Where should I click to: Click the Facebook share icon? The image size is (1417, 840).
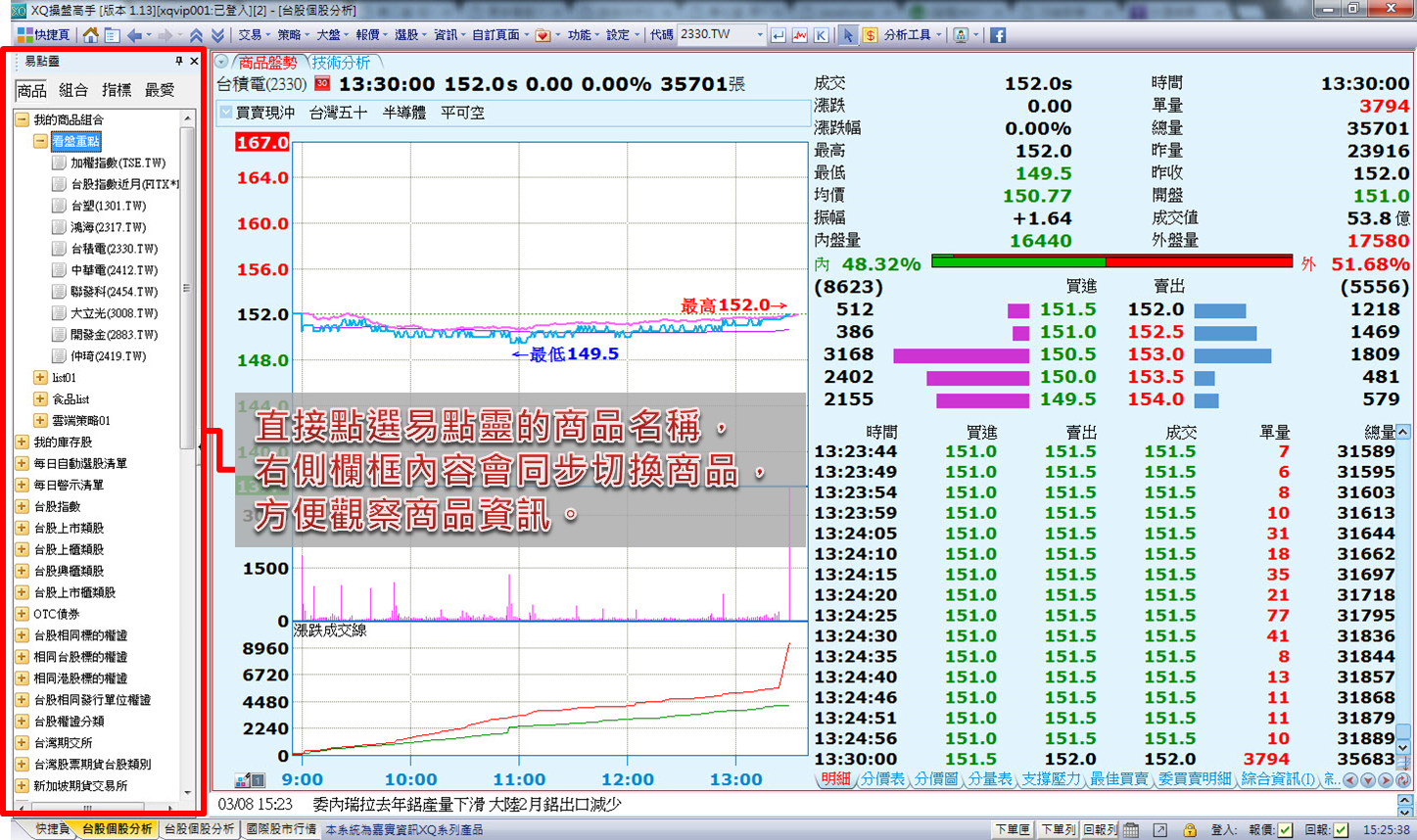pyautogui.click(x=998, y=35)
